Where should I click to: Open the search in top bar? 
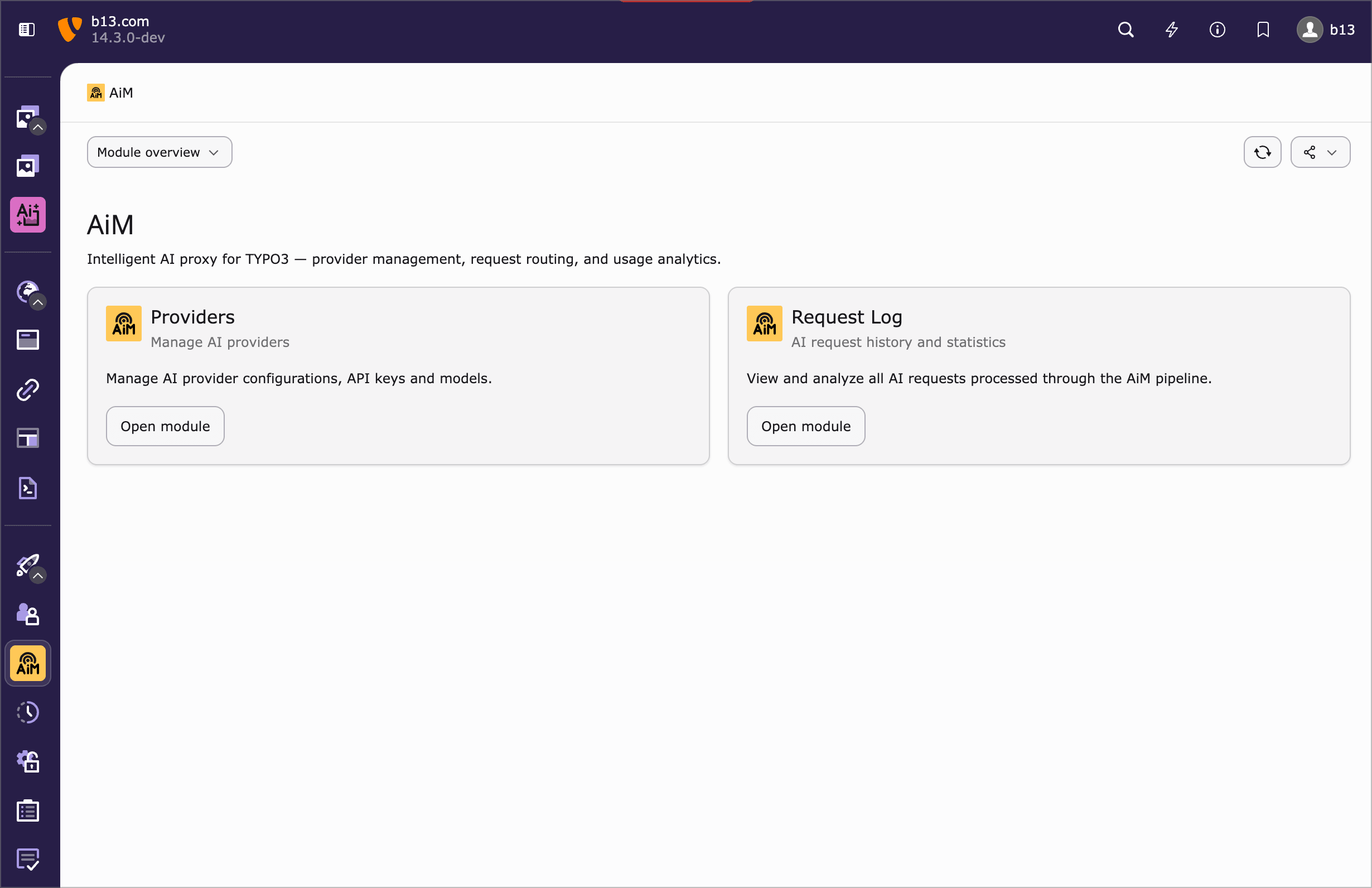[1125, 30]
